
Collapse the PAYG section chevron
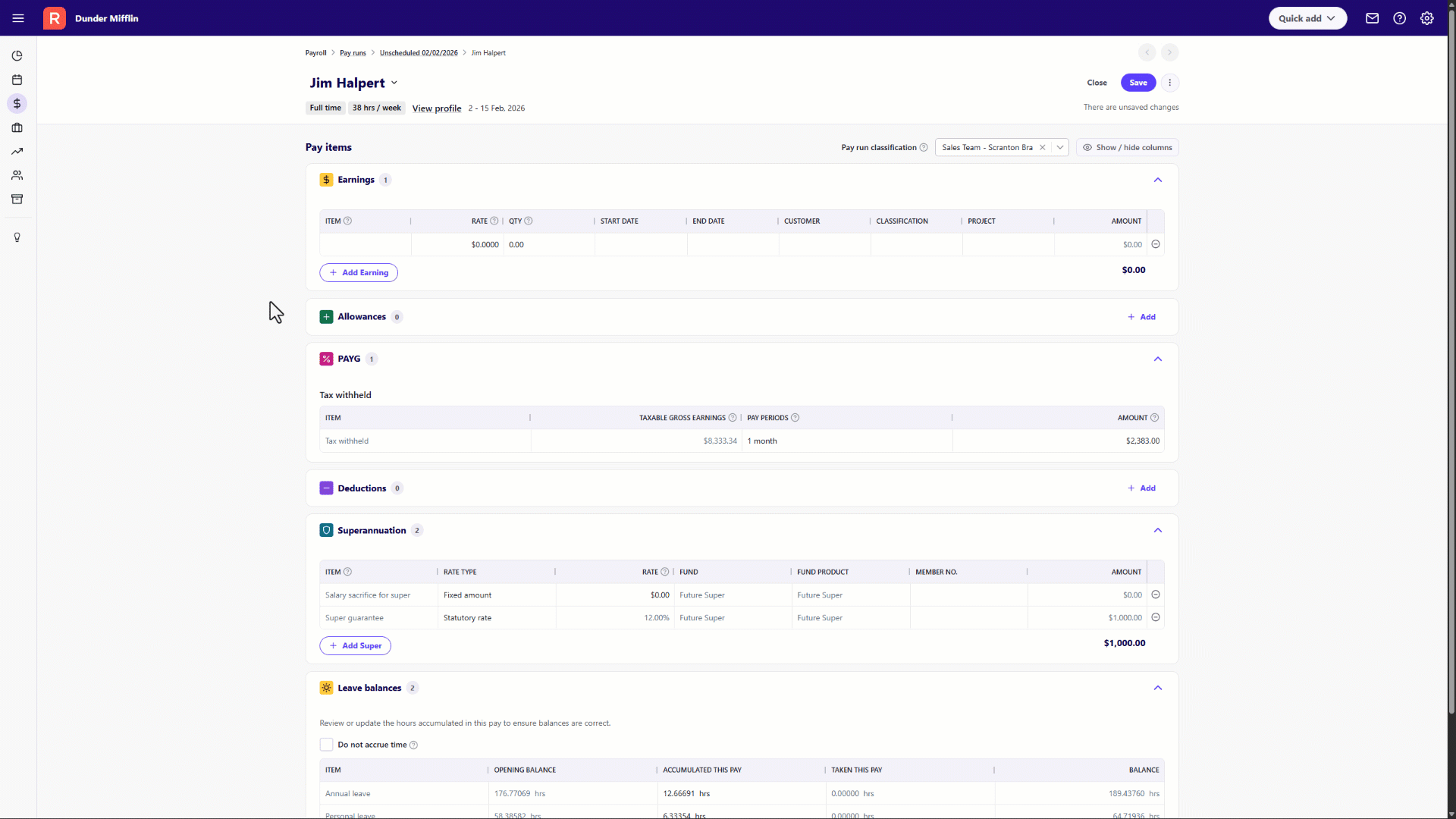pos(1157,359)
